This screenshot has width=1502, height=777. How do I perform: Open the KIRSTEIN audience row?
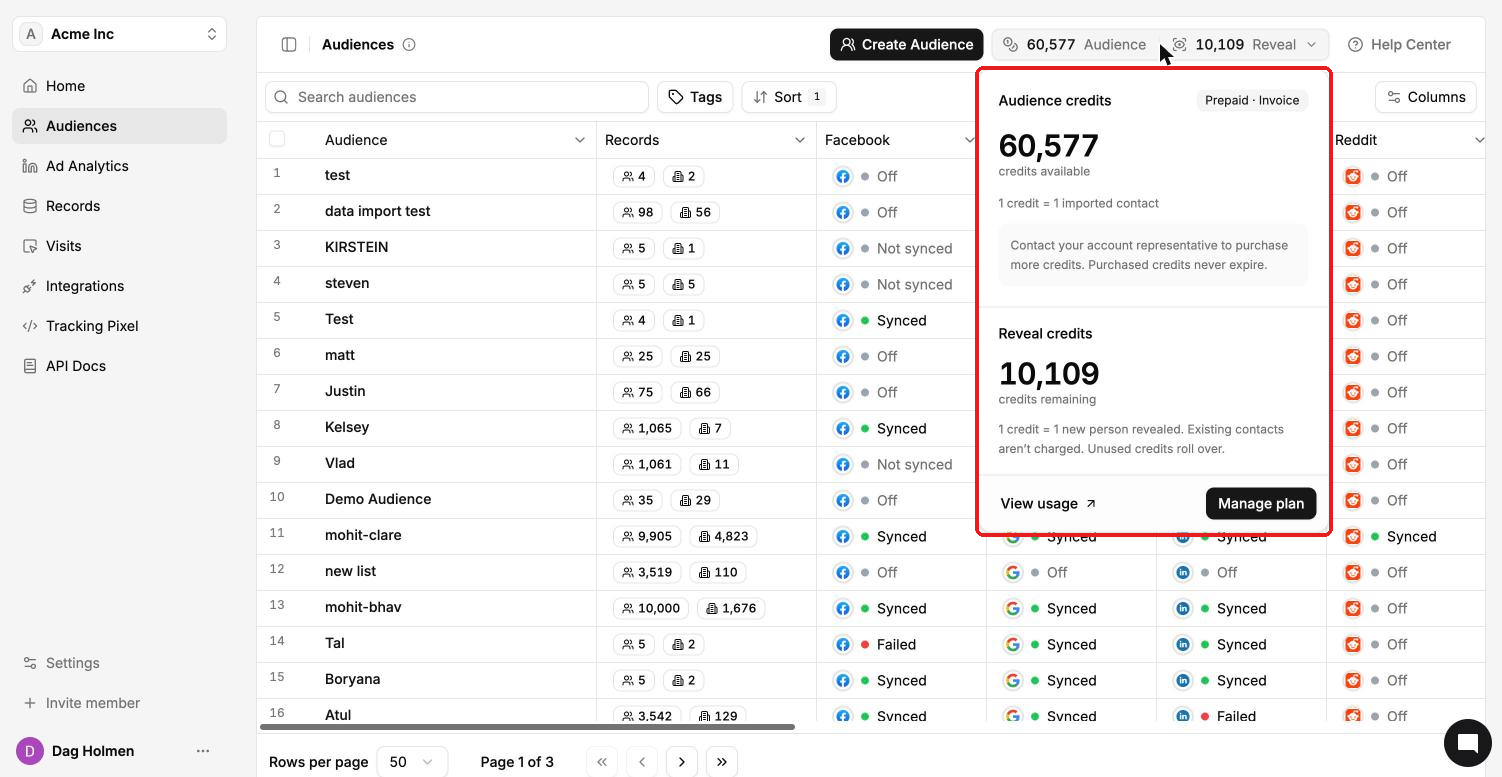coord(357,247)
